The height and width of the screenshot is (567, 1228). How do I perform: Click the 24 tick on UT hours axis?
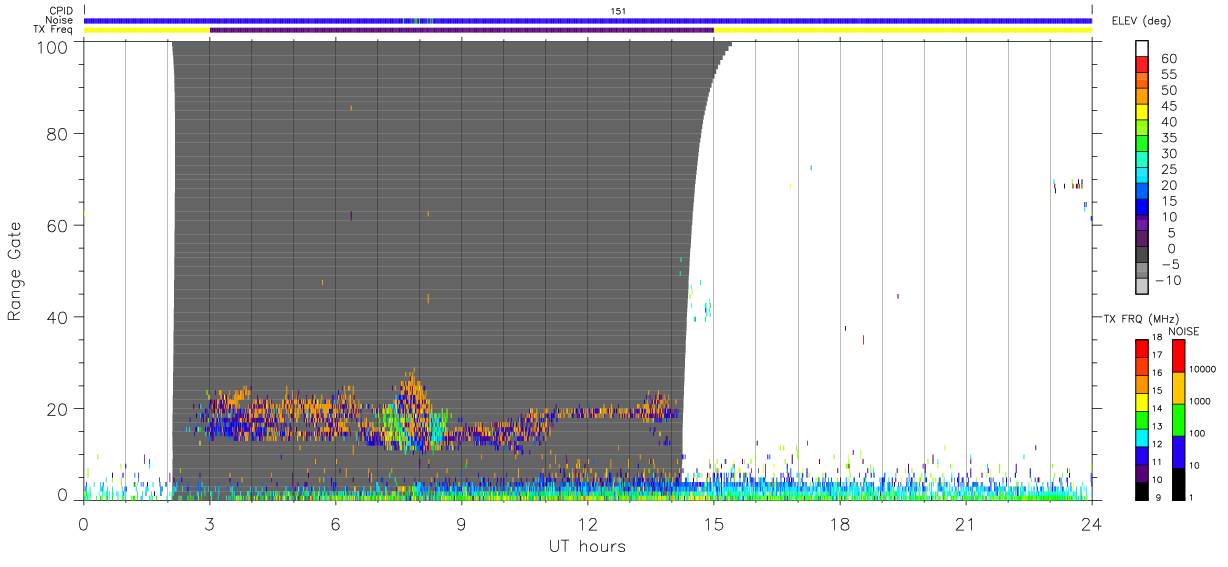pyautogui.click(x=1091, y=523)
